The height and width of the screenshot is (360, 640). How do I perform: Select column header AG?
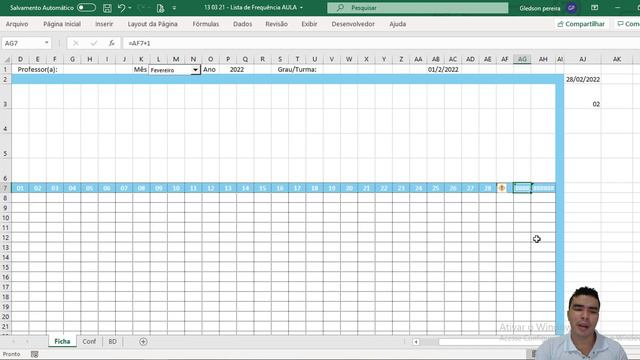click(x=522, y=60)
